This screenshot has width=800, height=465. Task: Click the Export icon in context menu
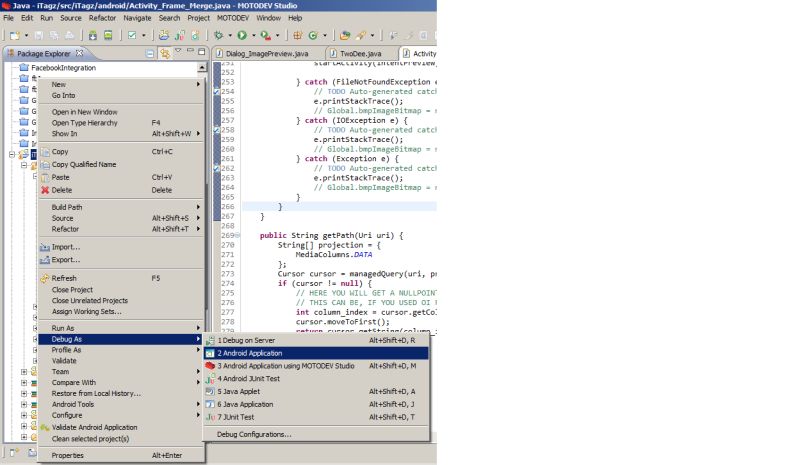pyautogui.click(x=45, y=260)
